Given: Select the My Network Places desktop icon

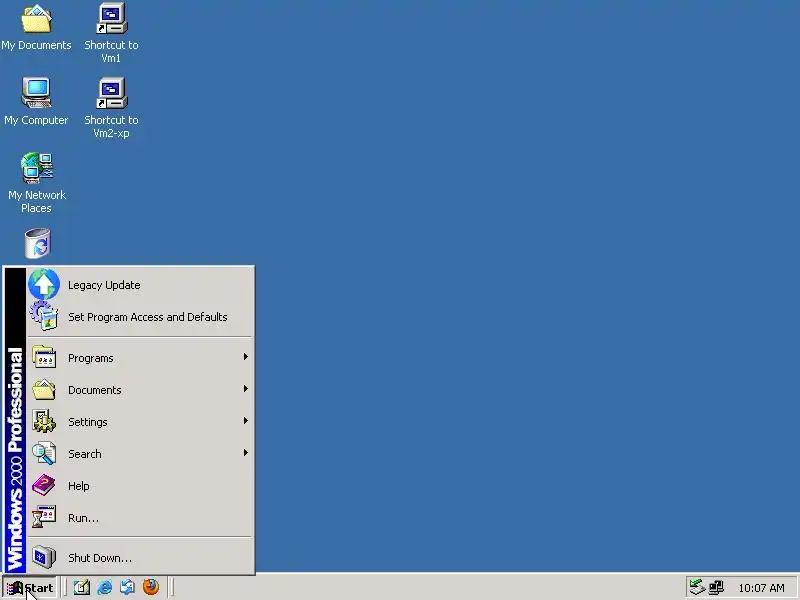Looking at the screenshot, I should pyautogui.click(x=37, y=167).
